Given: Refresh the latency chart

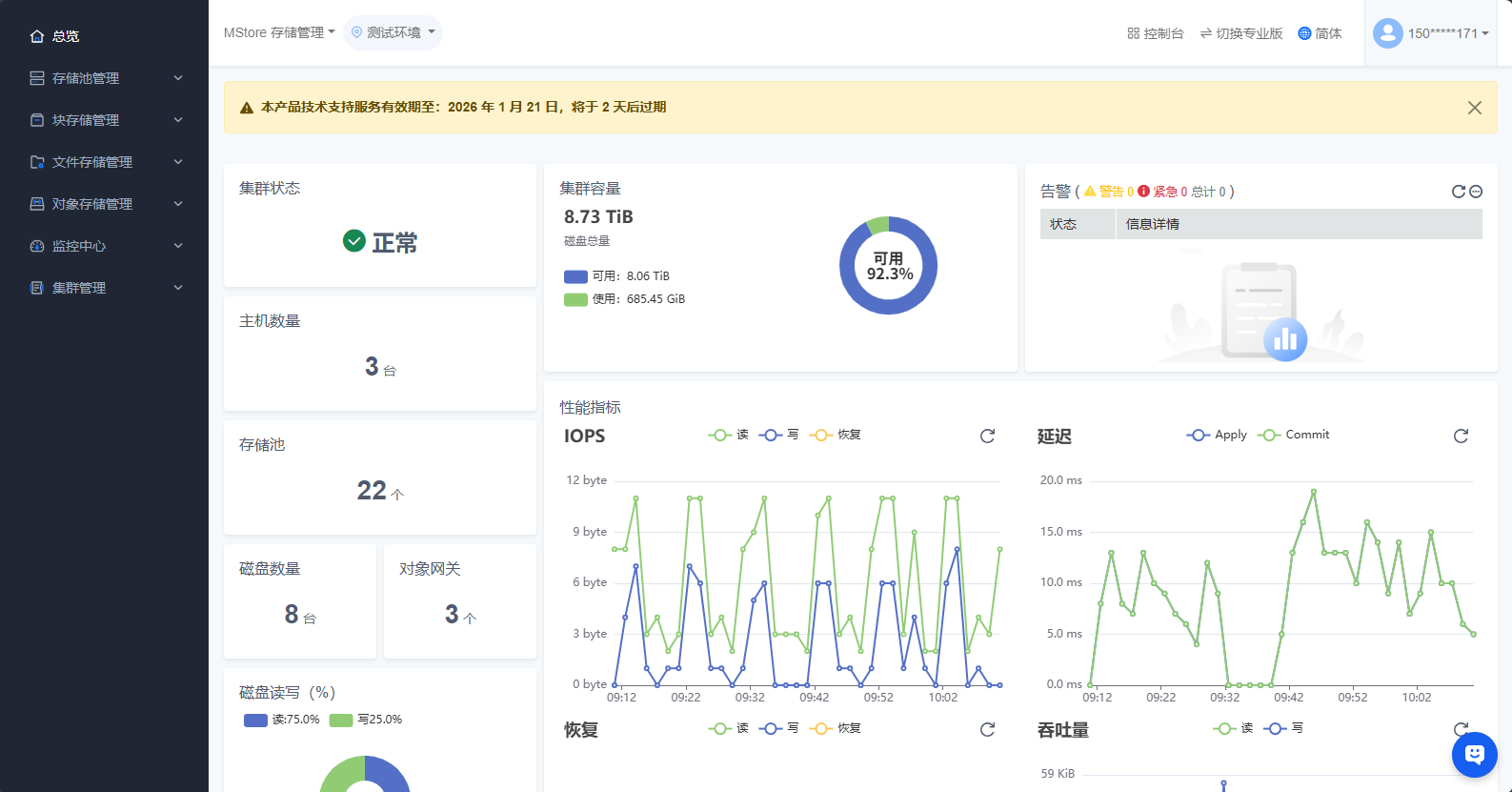Looking at the screenshot, I should click(1461, 436).
